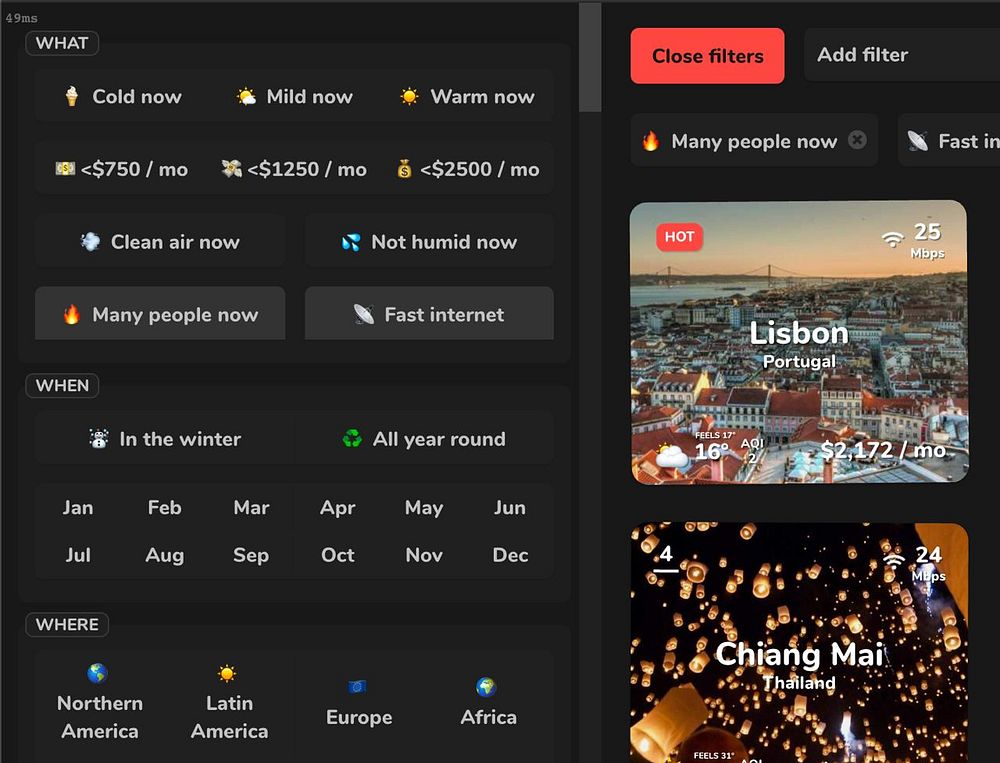Click the banknote icon for <$750
This screenshot has width=1000, height=763.
point(65,168)
